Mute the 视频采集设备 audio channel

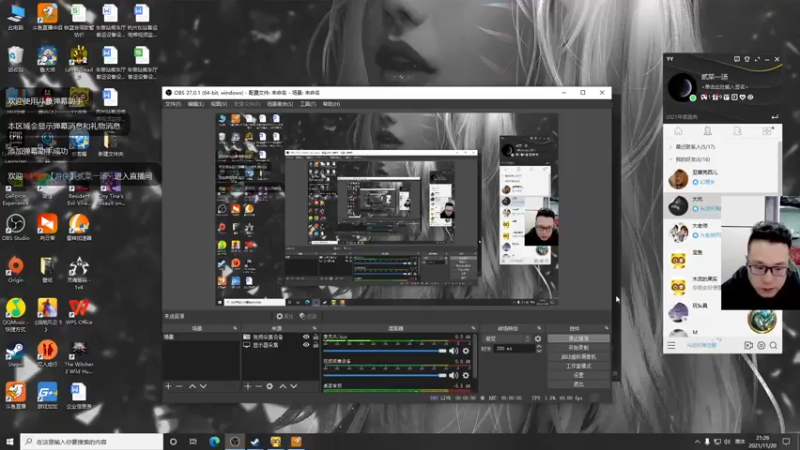(454, 376)
